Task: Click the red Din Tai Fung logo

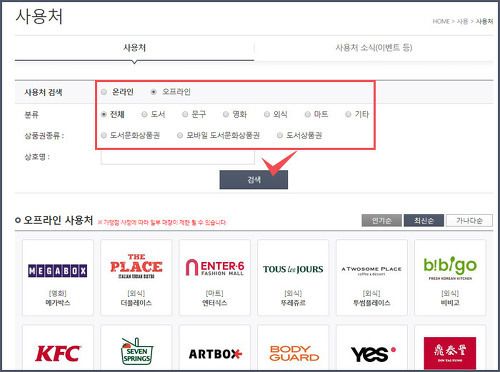Action: 450,353
